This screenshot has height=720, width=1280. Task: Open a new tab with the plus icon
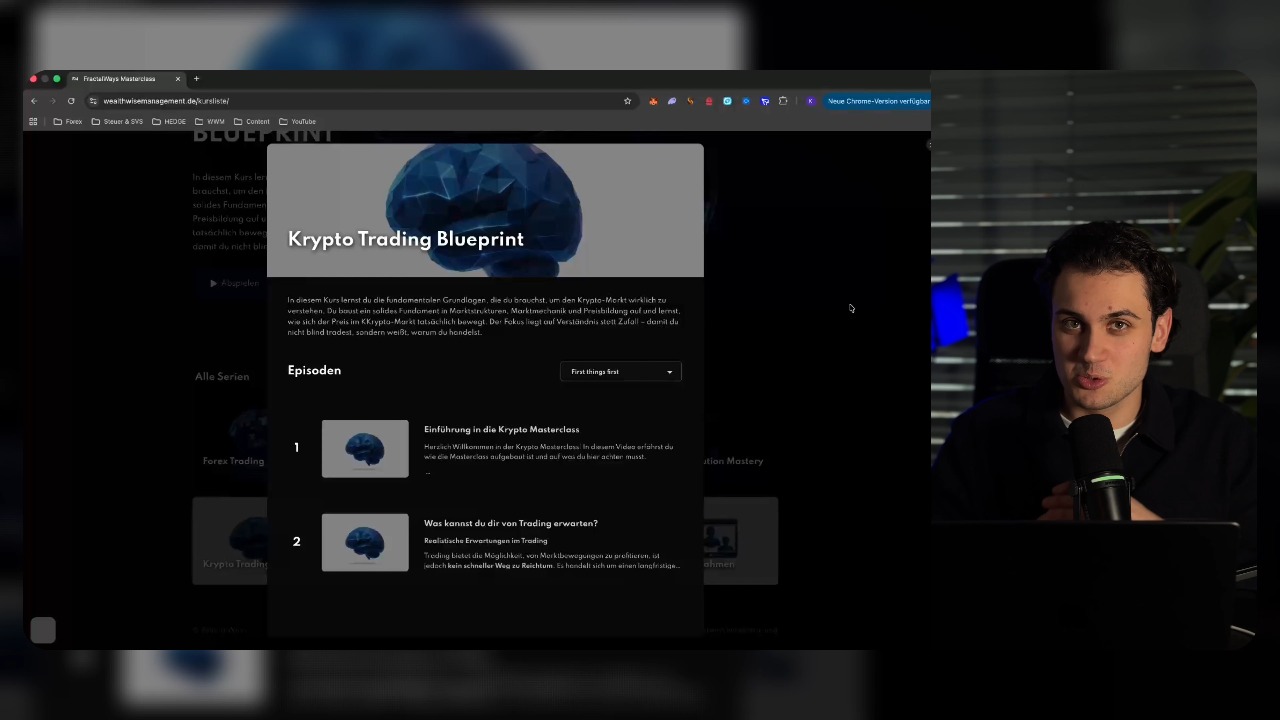point(196,79)
